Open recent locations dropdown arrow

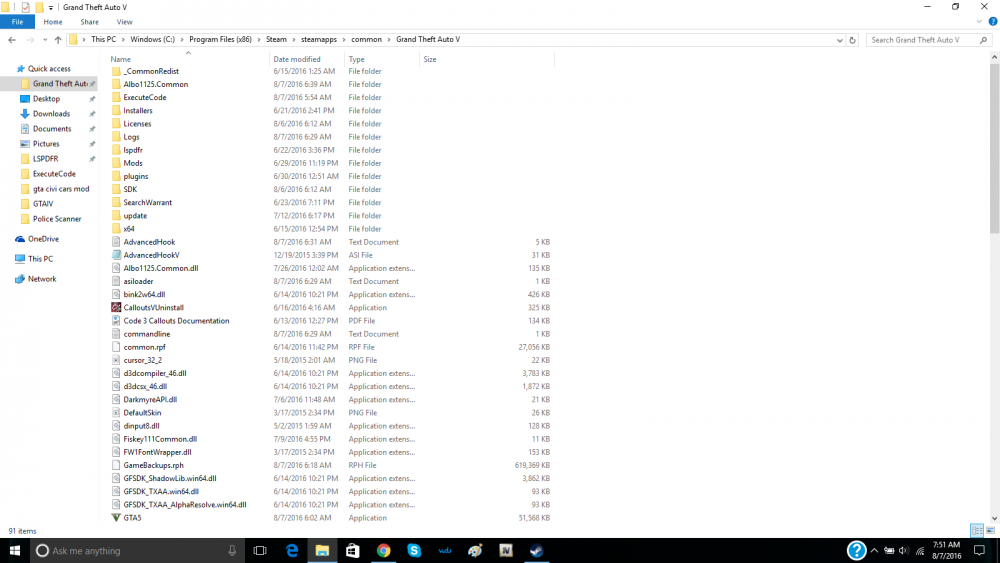click(x=45, y=40)
